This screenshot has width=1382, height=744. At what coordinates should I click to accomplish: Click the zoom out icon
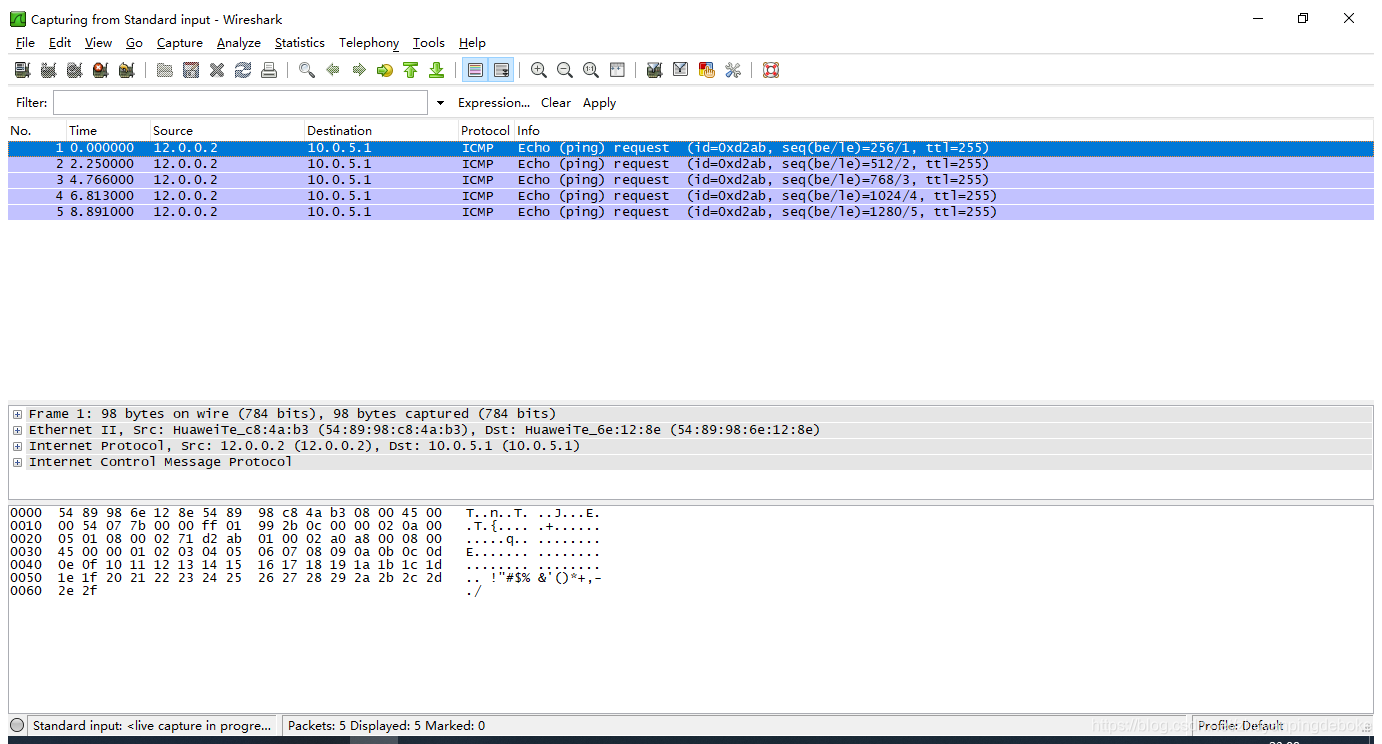pos(565,70)
